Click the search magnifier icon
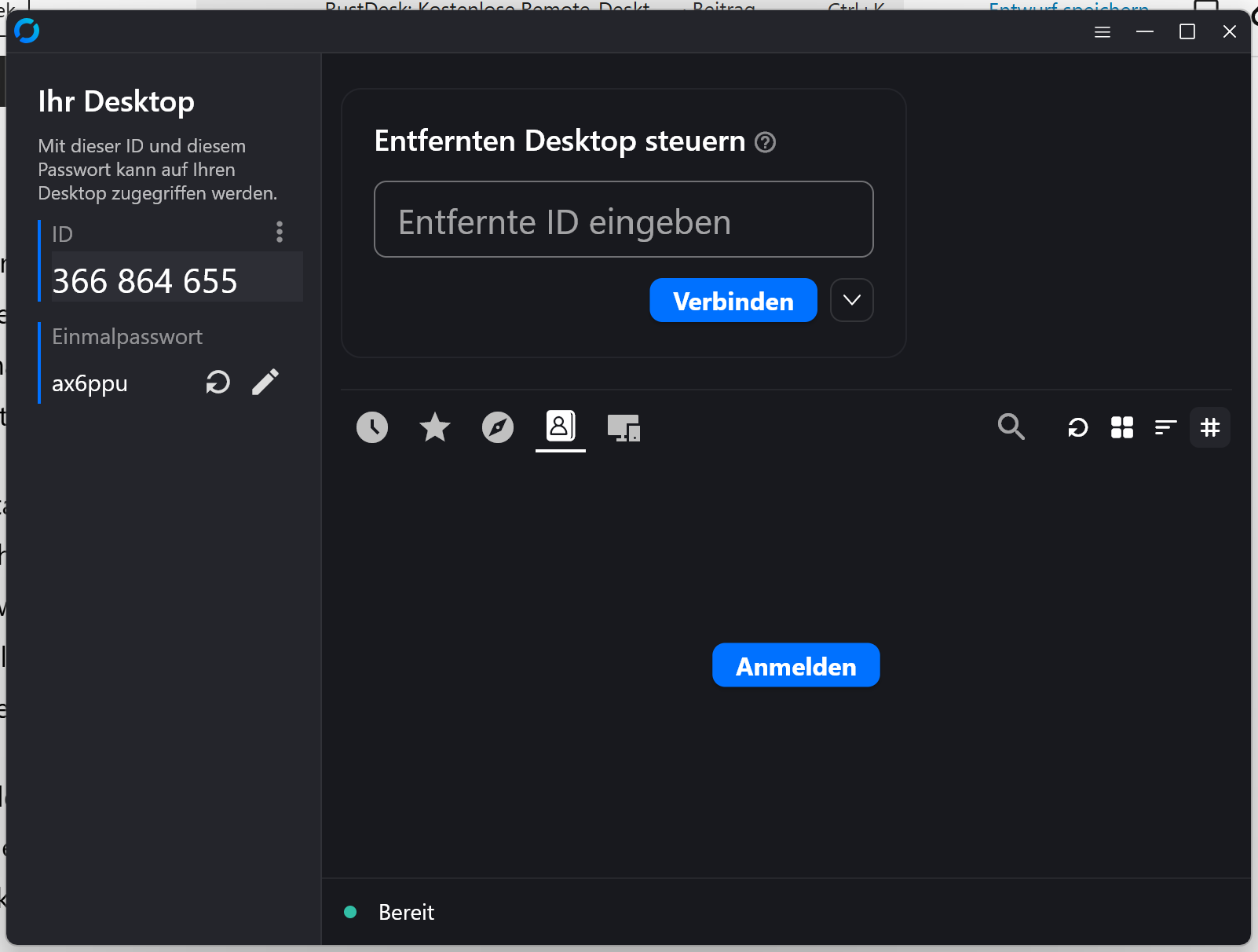The height and width of the screenshot is (952, 1258). (x=1011, y=427)
